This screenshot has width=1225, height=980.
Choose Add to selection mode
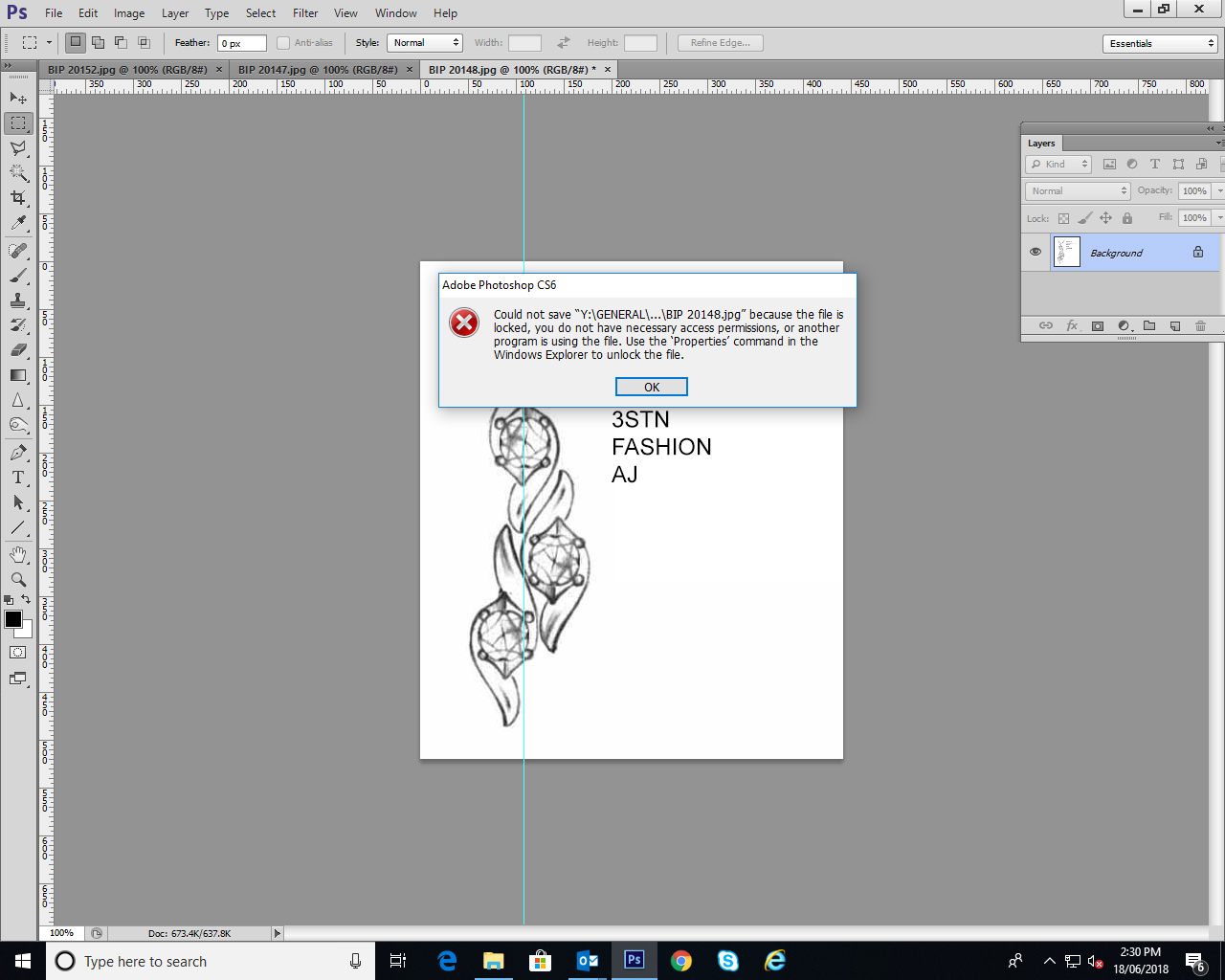(x=98, y=42)
